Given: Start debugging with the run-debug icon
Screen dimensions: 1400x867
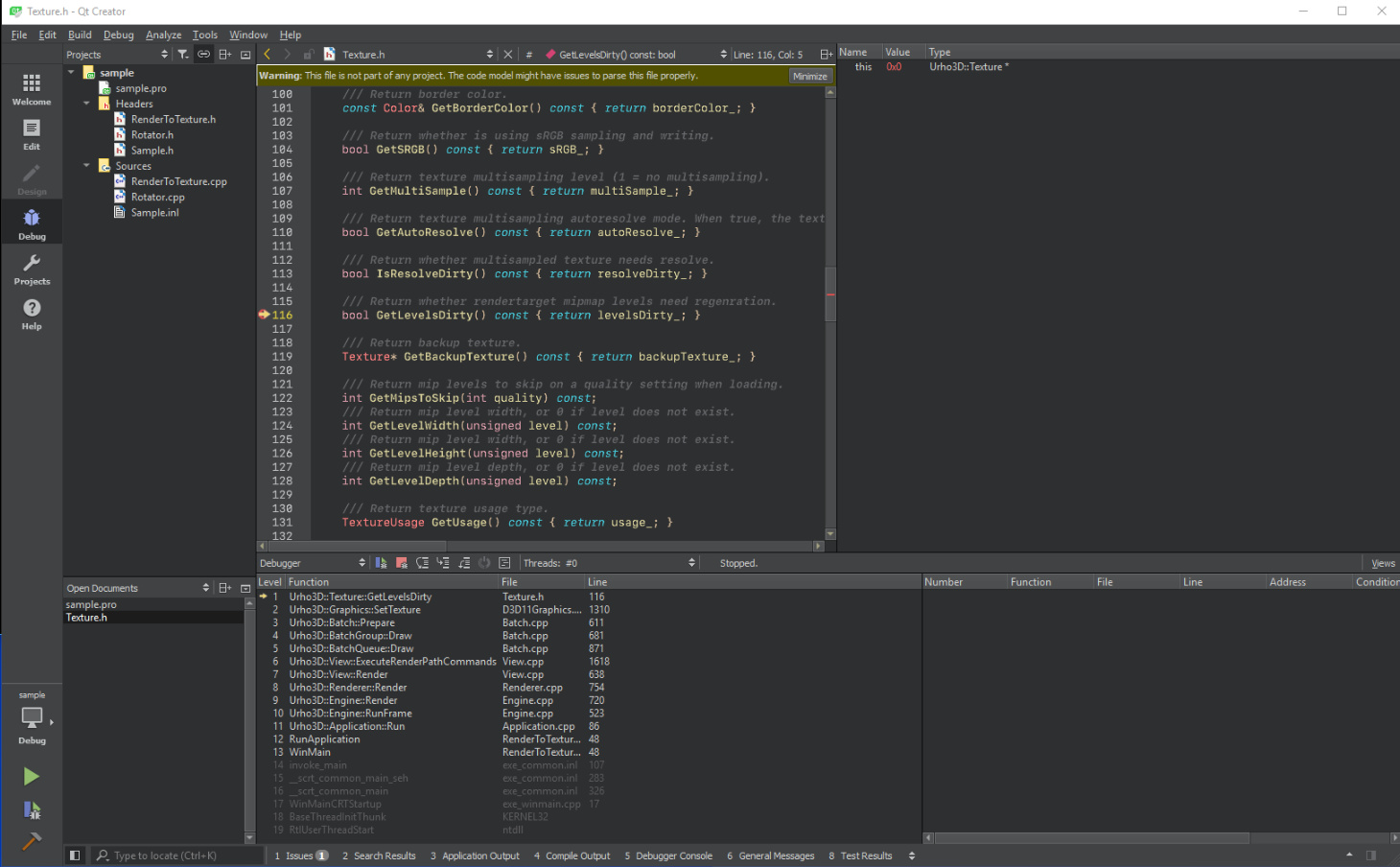Looking at the screenshot, I should tap(32, 810).
